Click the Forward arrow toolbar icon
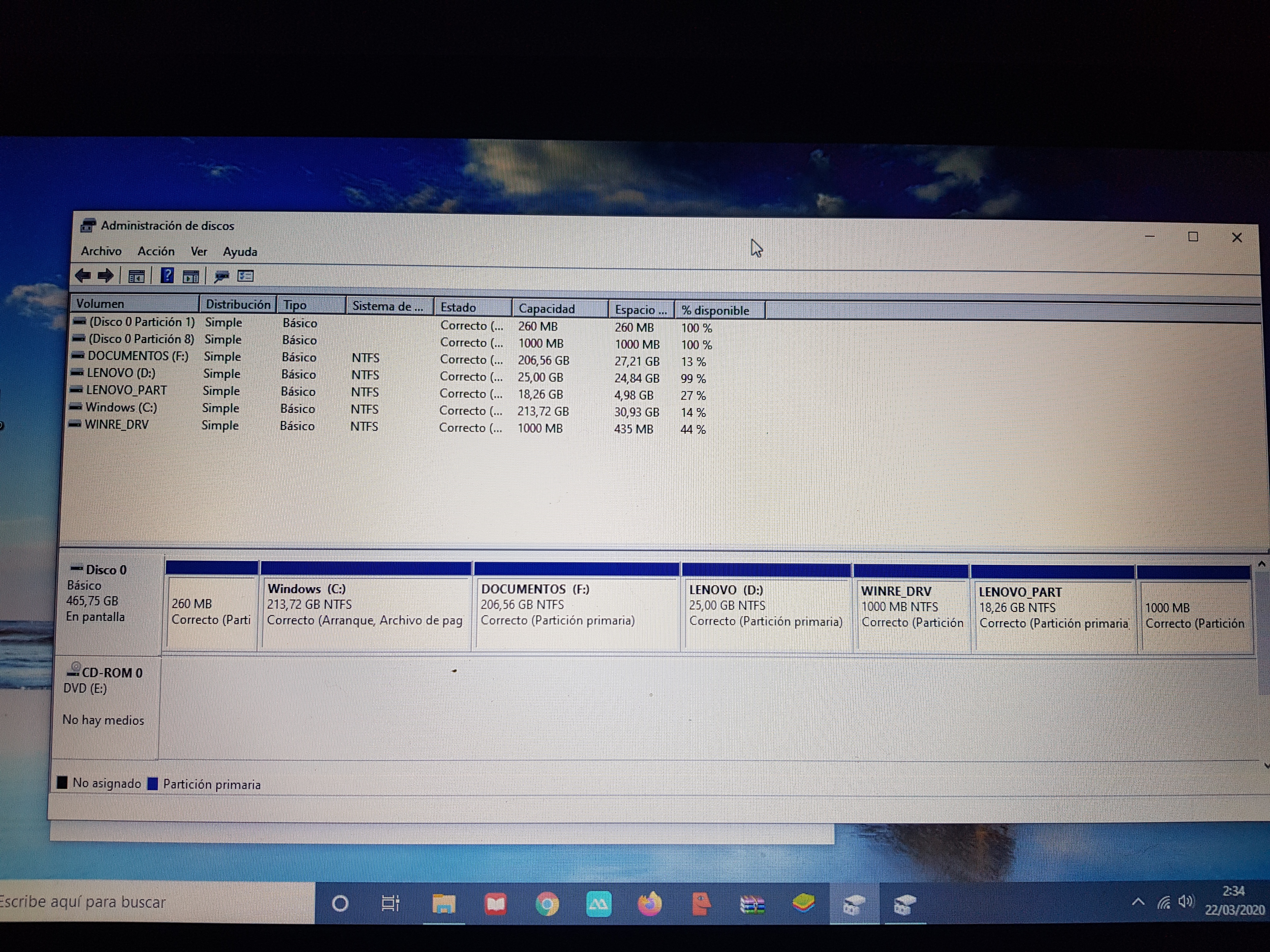This screenshot has height=952, width=1270. coord(106,276)
